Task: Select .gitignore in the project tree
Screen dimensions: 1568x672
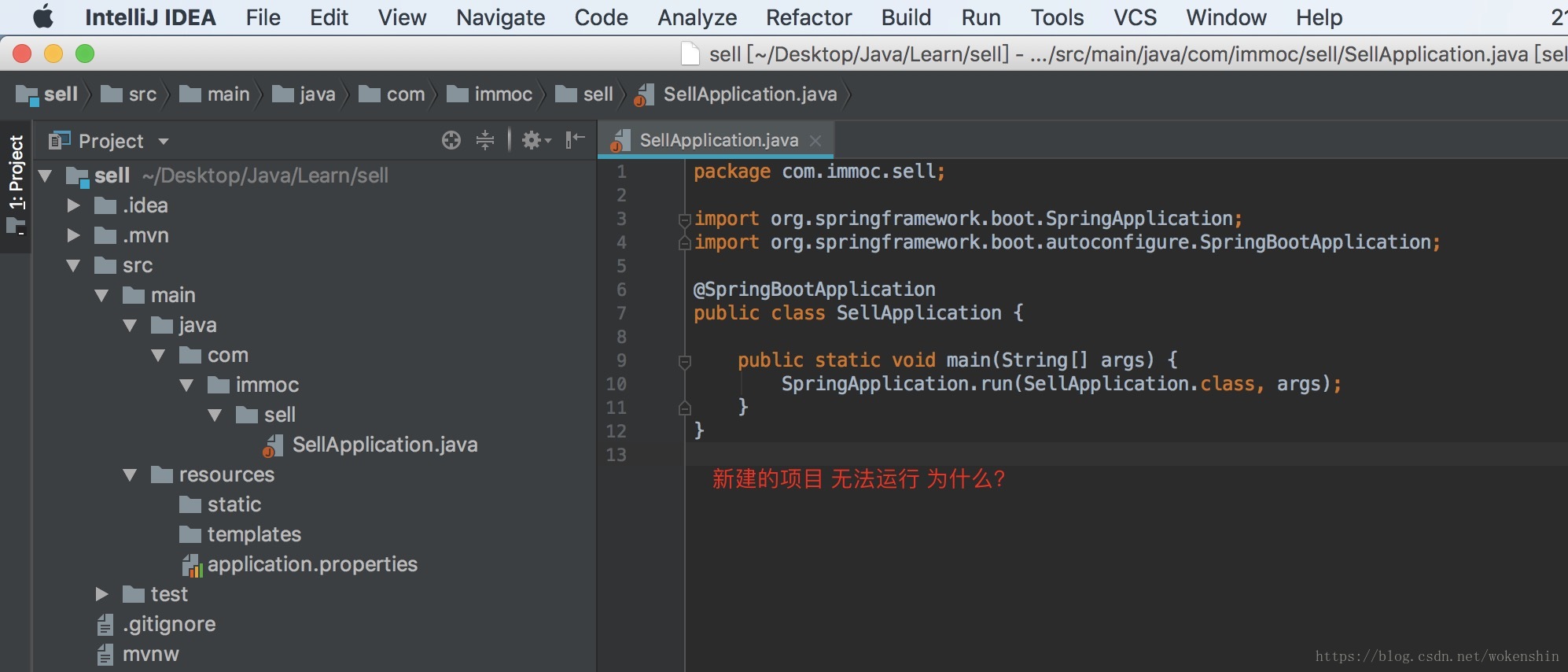Action: click(x=169, y=624)
